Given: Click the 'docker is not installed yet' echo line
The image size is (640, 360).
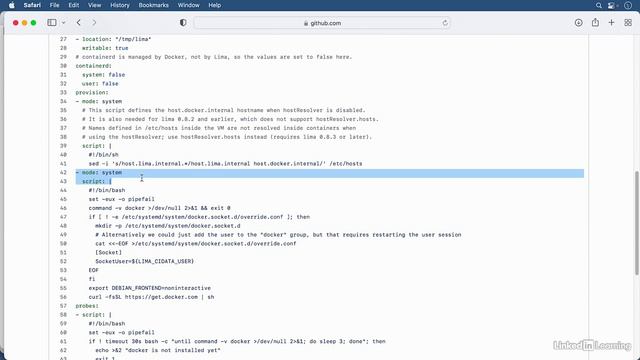Looking at the screenshot, I should point(158,350).
